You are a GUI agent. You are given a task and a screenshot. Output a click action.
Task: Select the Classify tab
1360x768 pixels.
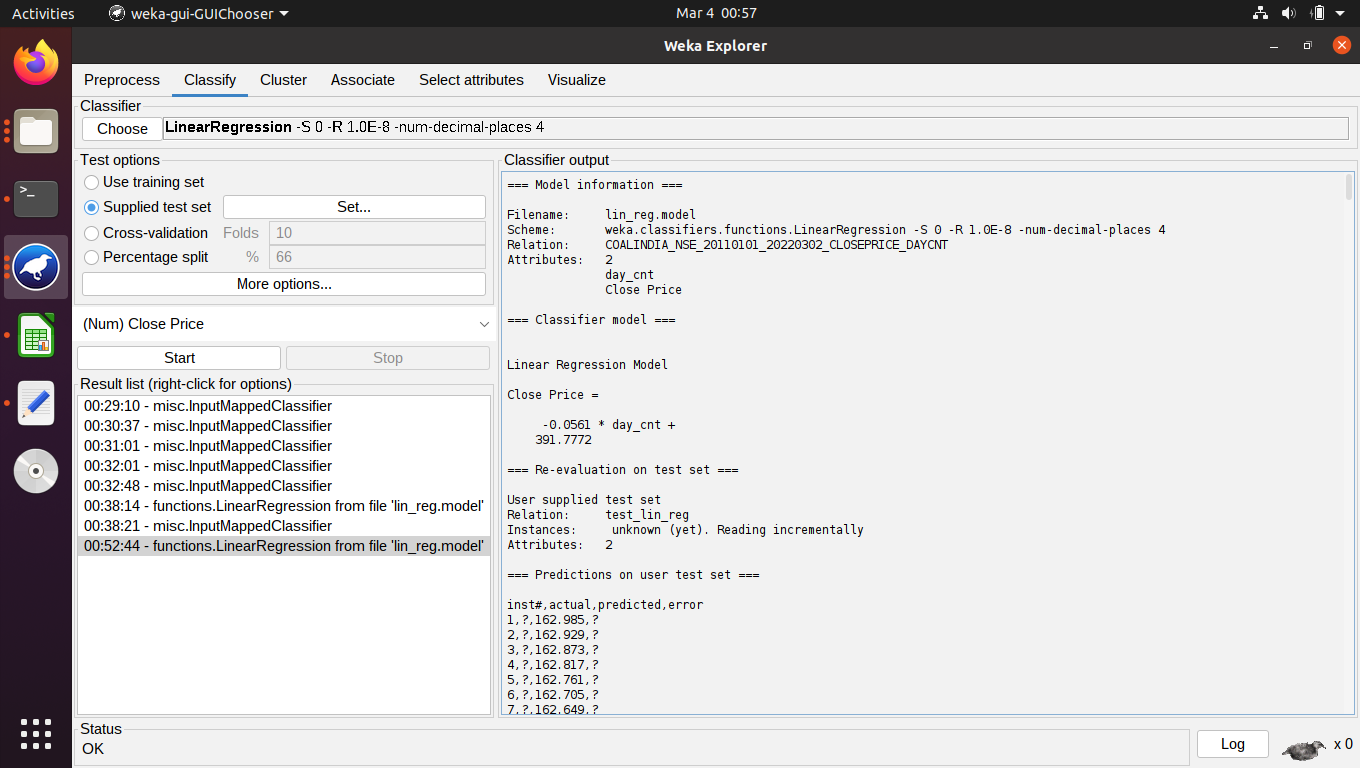tap(210, 80)
